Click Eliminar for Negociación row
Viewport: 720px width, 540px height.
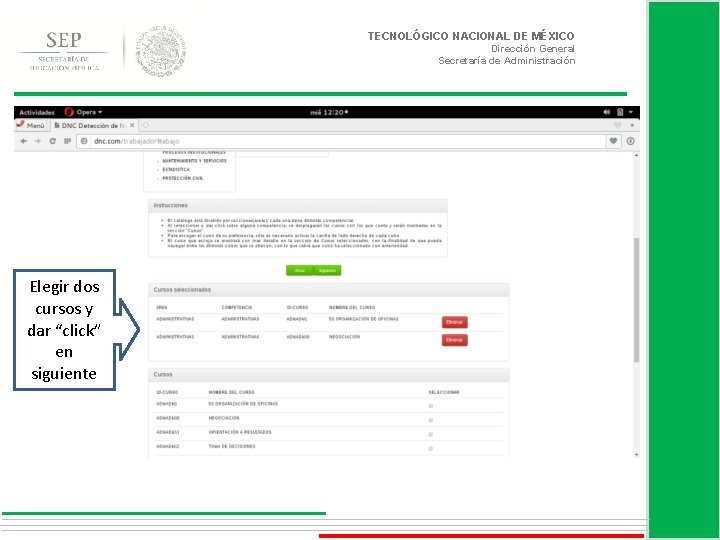tap(455, 340)
